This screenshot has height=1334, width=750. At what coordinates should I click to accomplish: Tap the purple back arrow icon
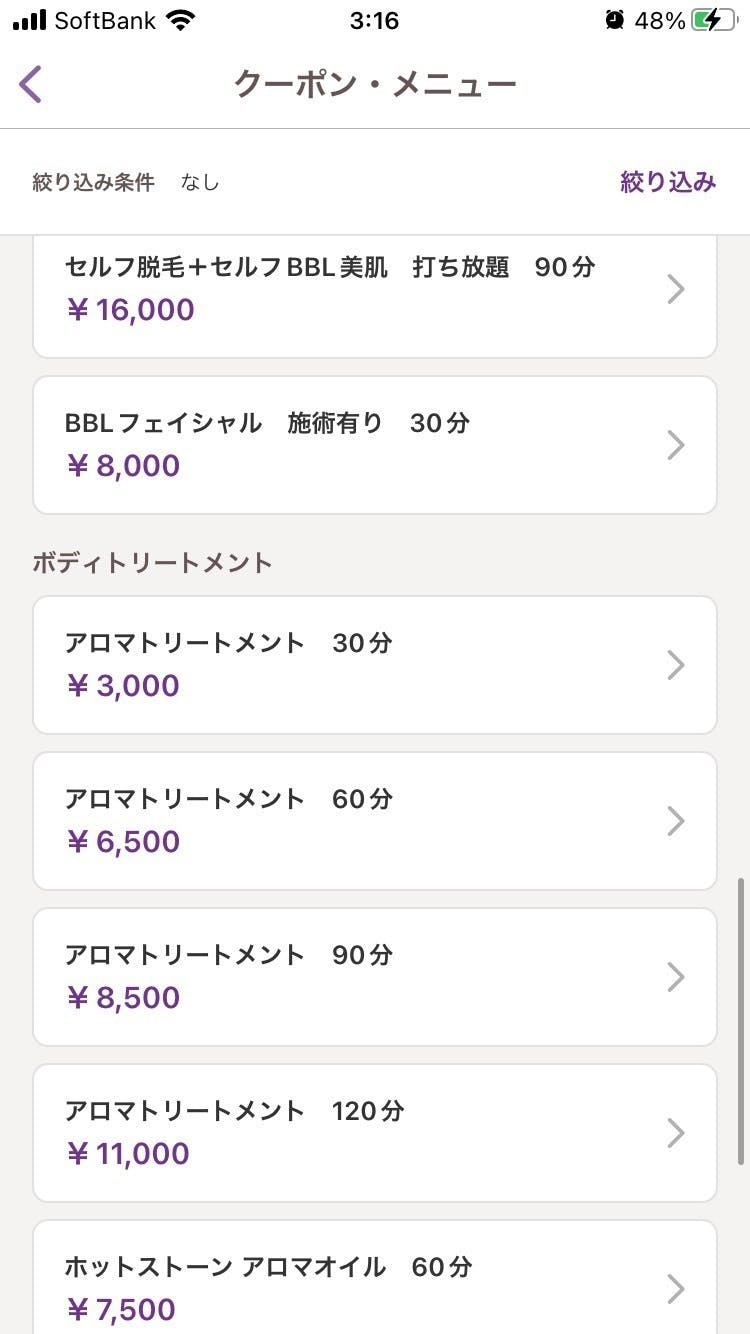[30, 84]
